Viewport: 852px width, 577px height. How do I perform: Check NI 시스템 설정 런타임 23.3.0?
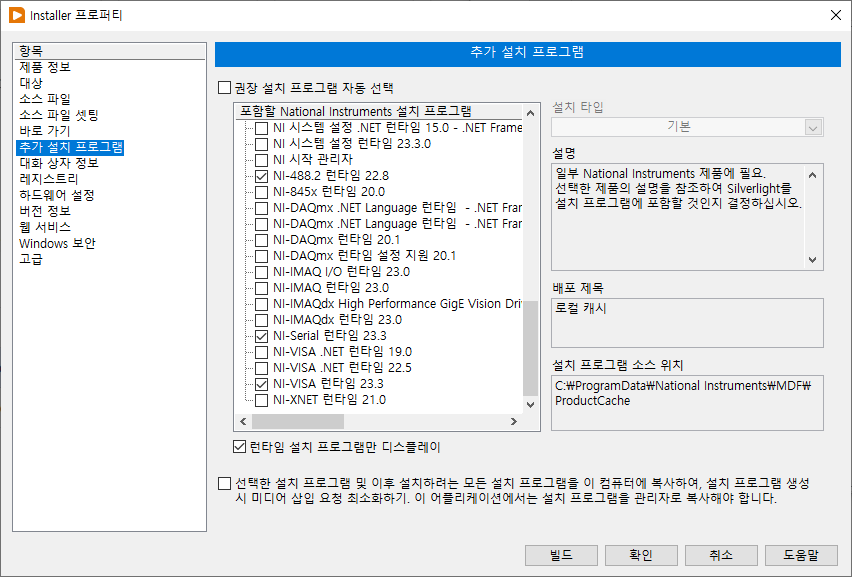point(261,144)
